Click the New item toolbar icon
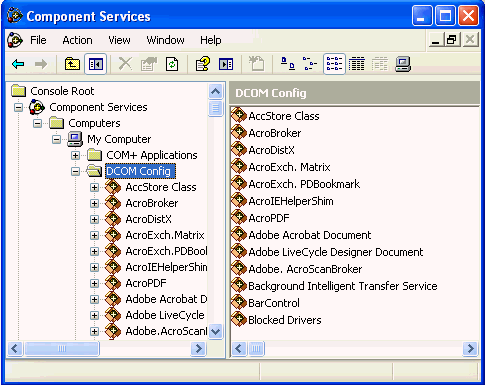The height and width of the screenshot is (385, 485). [256, 63]
